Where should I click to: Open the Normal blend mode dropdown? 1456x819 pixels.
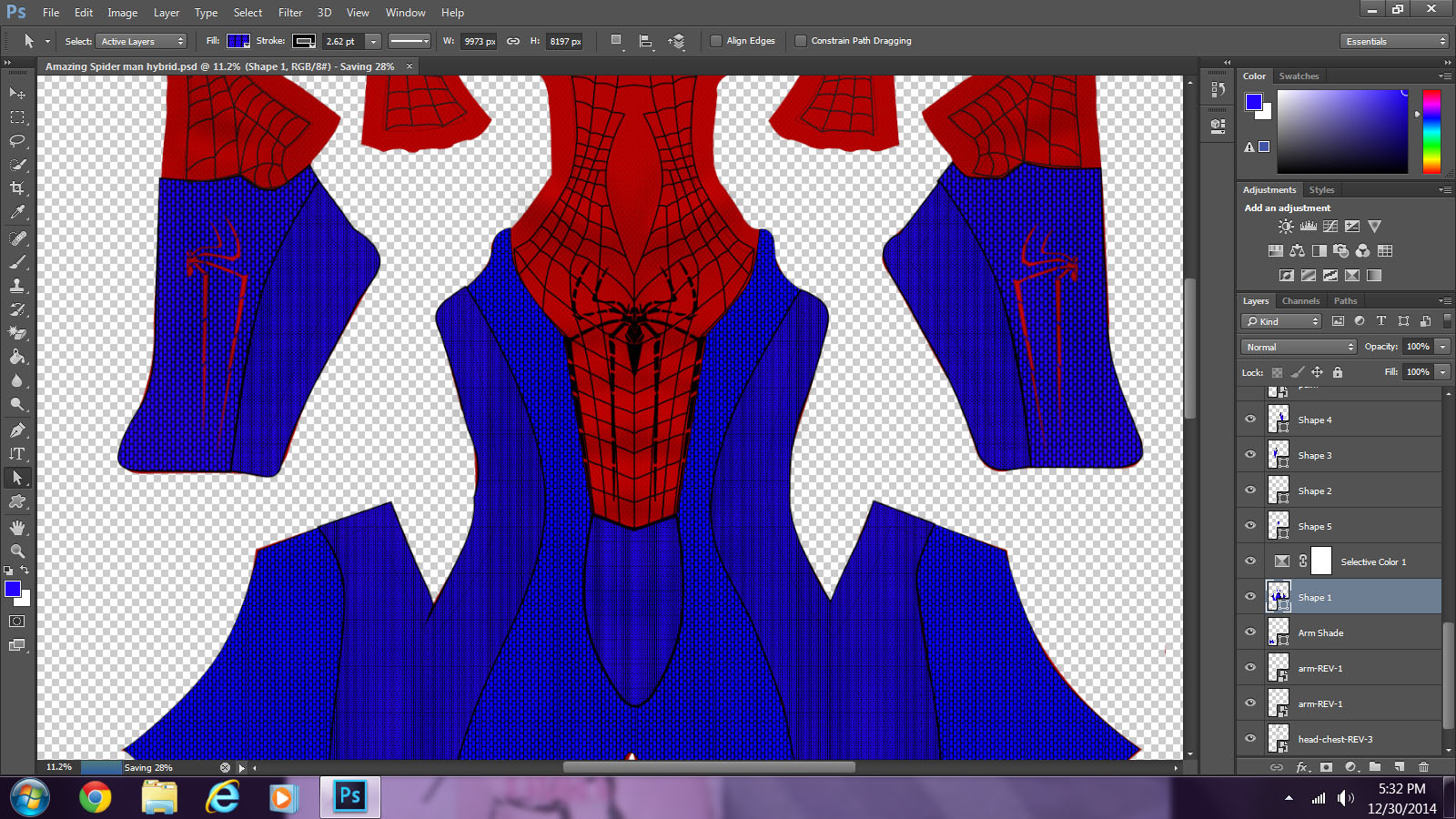tap(1299, 347)
